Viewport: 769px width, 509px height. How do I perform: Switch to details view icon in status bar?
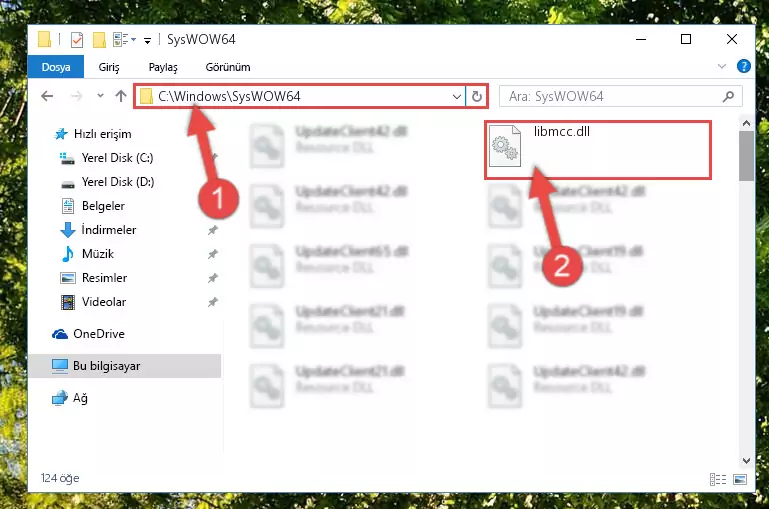pyautogui.click(x=718, y=479)
